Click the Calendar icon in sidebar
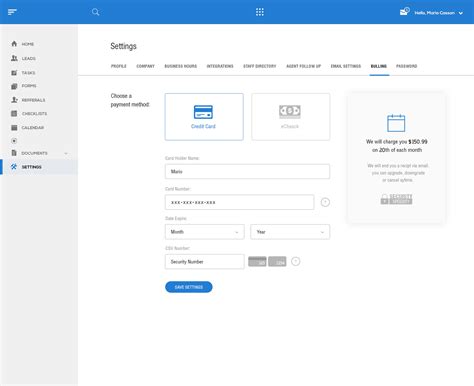474x386 pixels. tap(14, 127)
